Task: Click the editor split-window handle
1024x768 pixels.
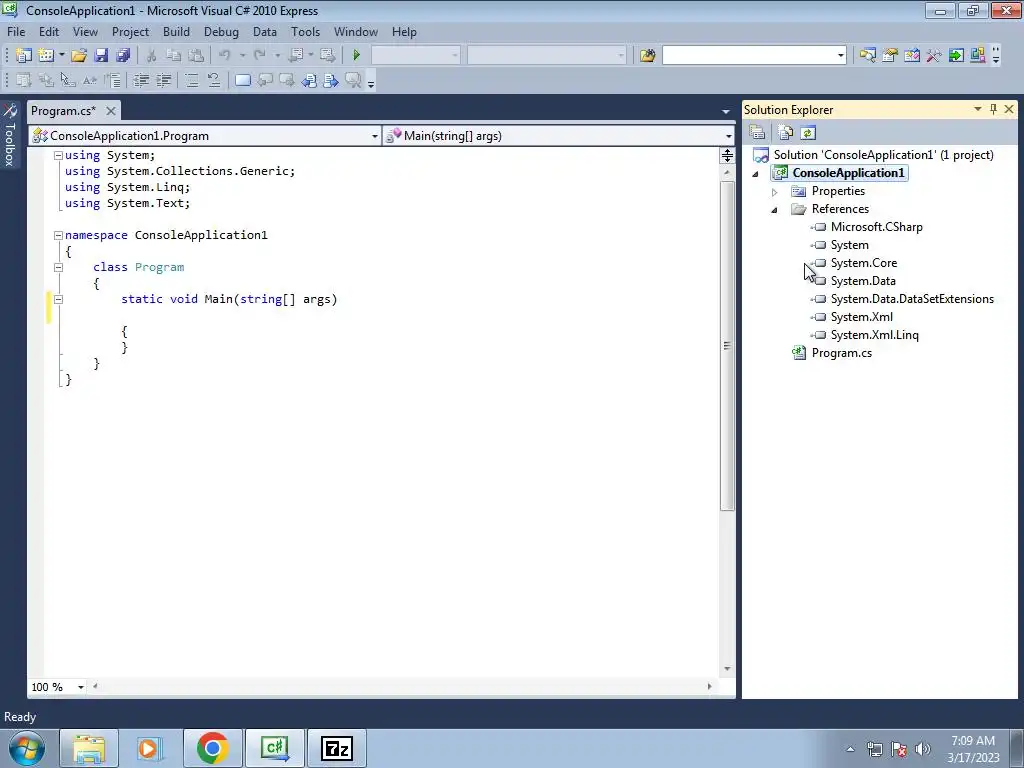Action: (727, 155)
